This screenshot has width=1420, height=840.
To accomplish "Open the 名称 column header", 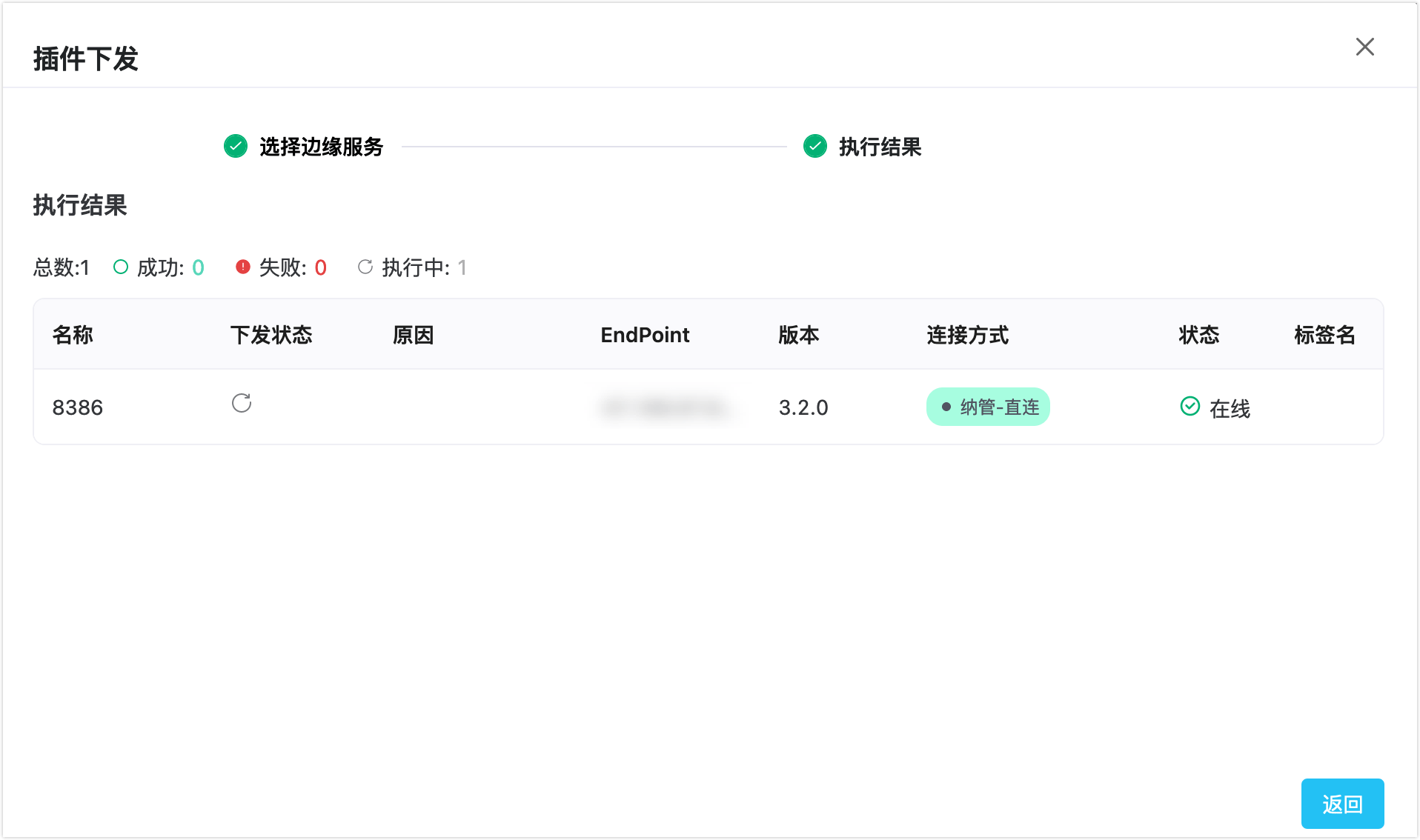I will (x=72, y=335).
